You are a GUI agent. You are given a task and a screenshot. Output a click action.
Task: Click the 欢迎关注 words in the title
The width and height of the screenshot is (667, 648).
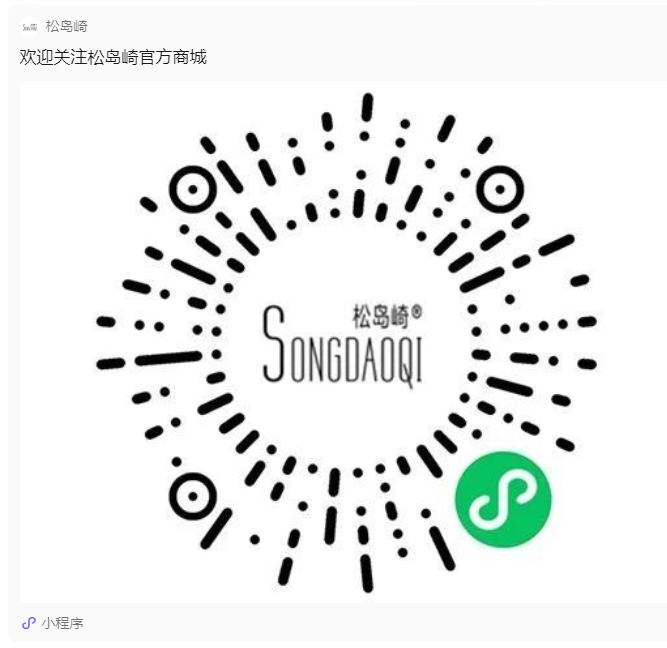click(53, 57)
